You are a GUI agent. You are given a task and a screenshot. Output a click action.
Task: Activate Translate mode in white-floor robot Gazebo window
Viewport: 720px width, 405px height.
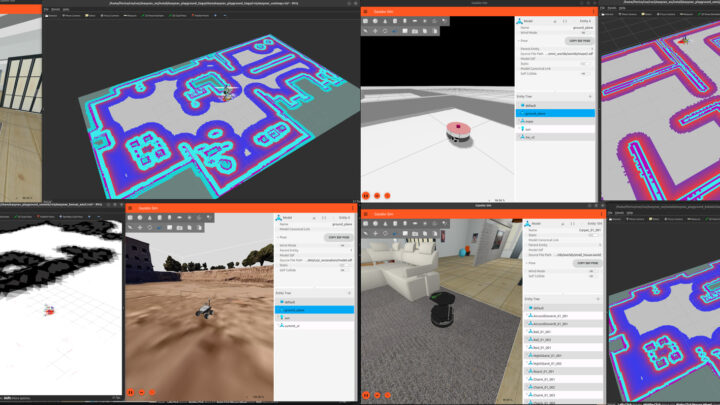[375, 31]
